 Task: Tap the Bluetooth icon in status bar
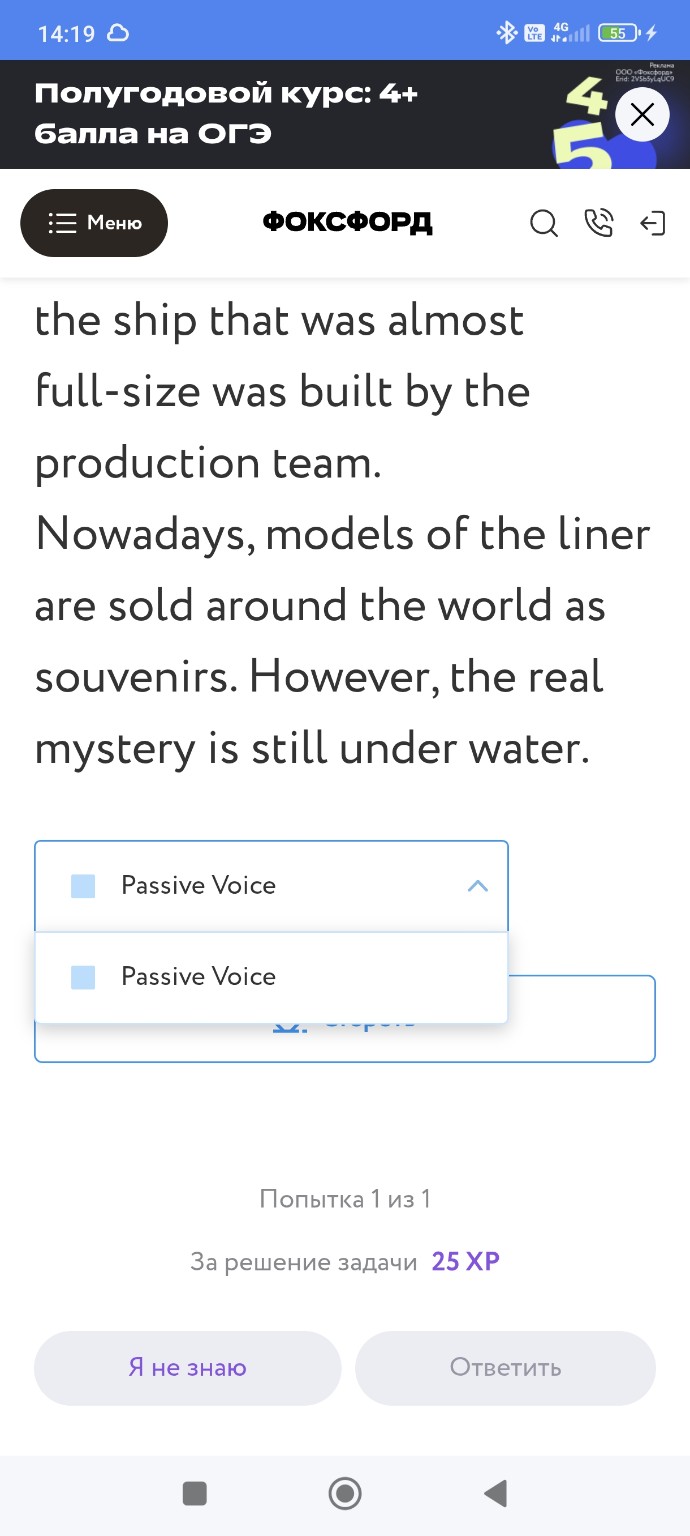click(x=507, y=33)
